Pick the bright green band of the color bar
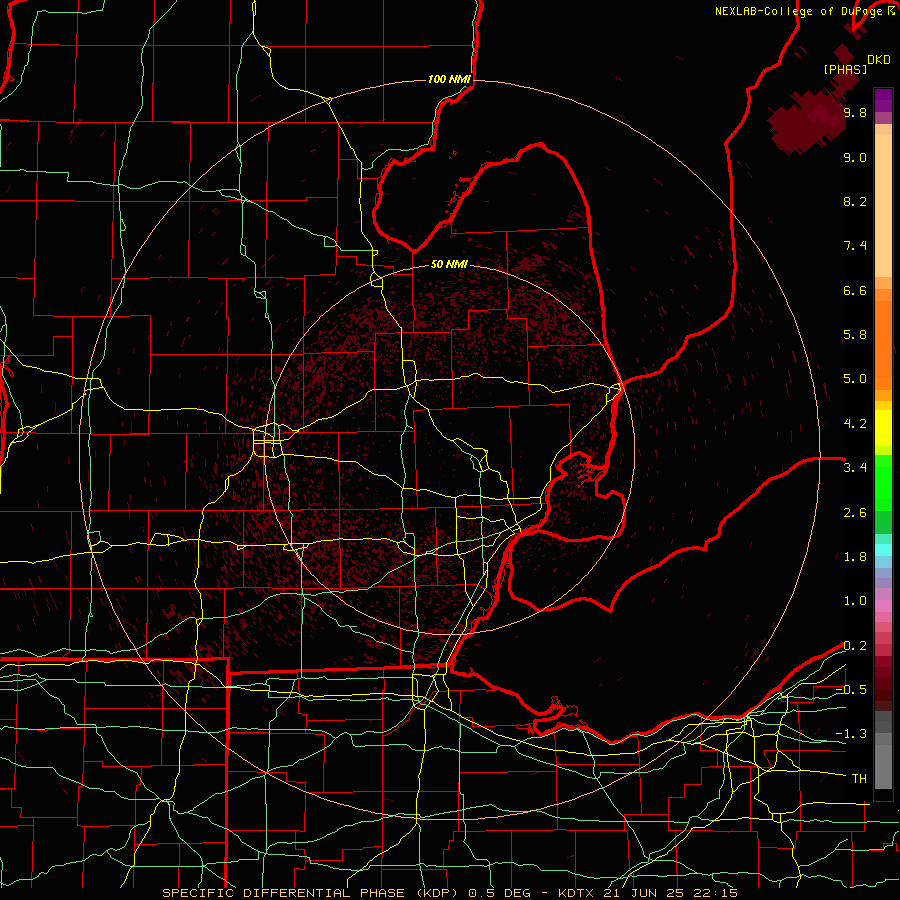The height and width of the screenshot is (900, 900). click(x=883, y=482)
